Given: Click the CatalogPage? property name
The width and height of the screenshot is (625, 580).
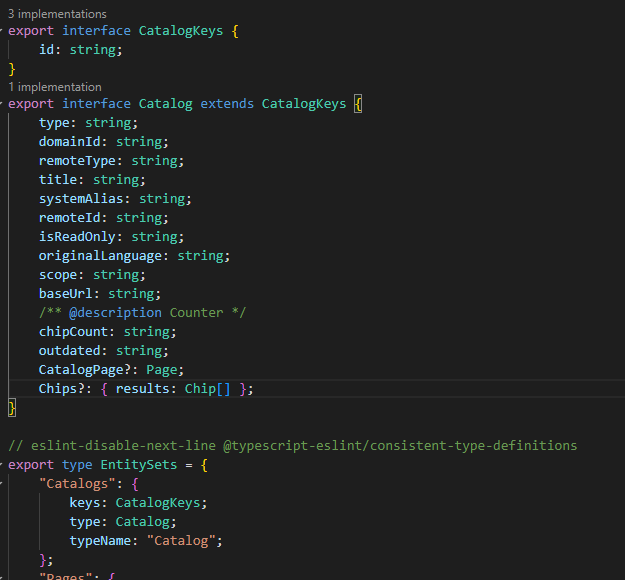Looking at the screenshot, I should click(x=85, y=370).
